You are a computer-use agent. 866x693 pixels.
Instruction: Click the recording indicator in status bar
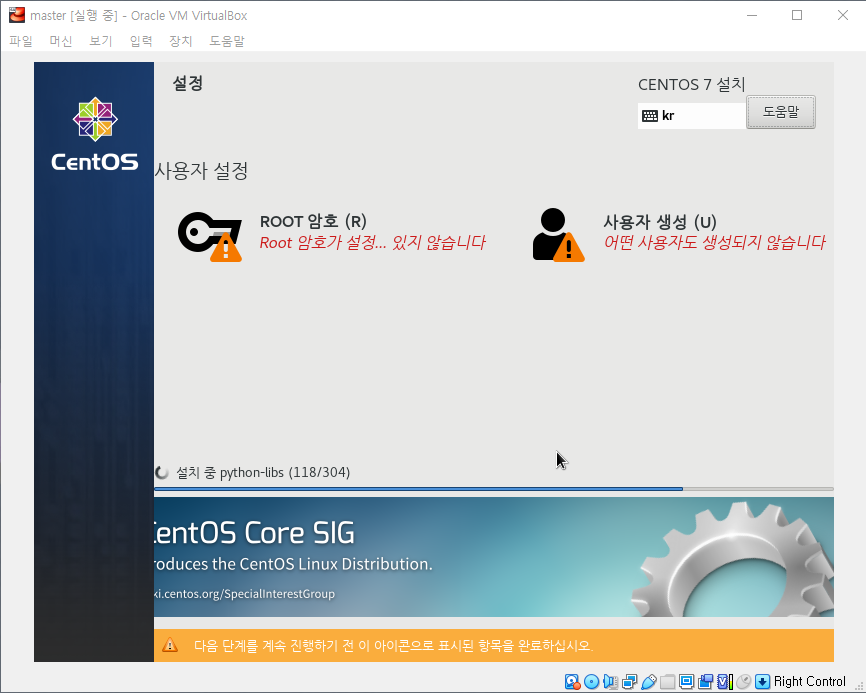tap(705, 681)
